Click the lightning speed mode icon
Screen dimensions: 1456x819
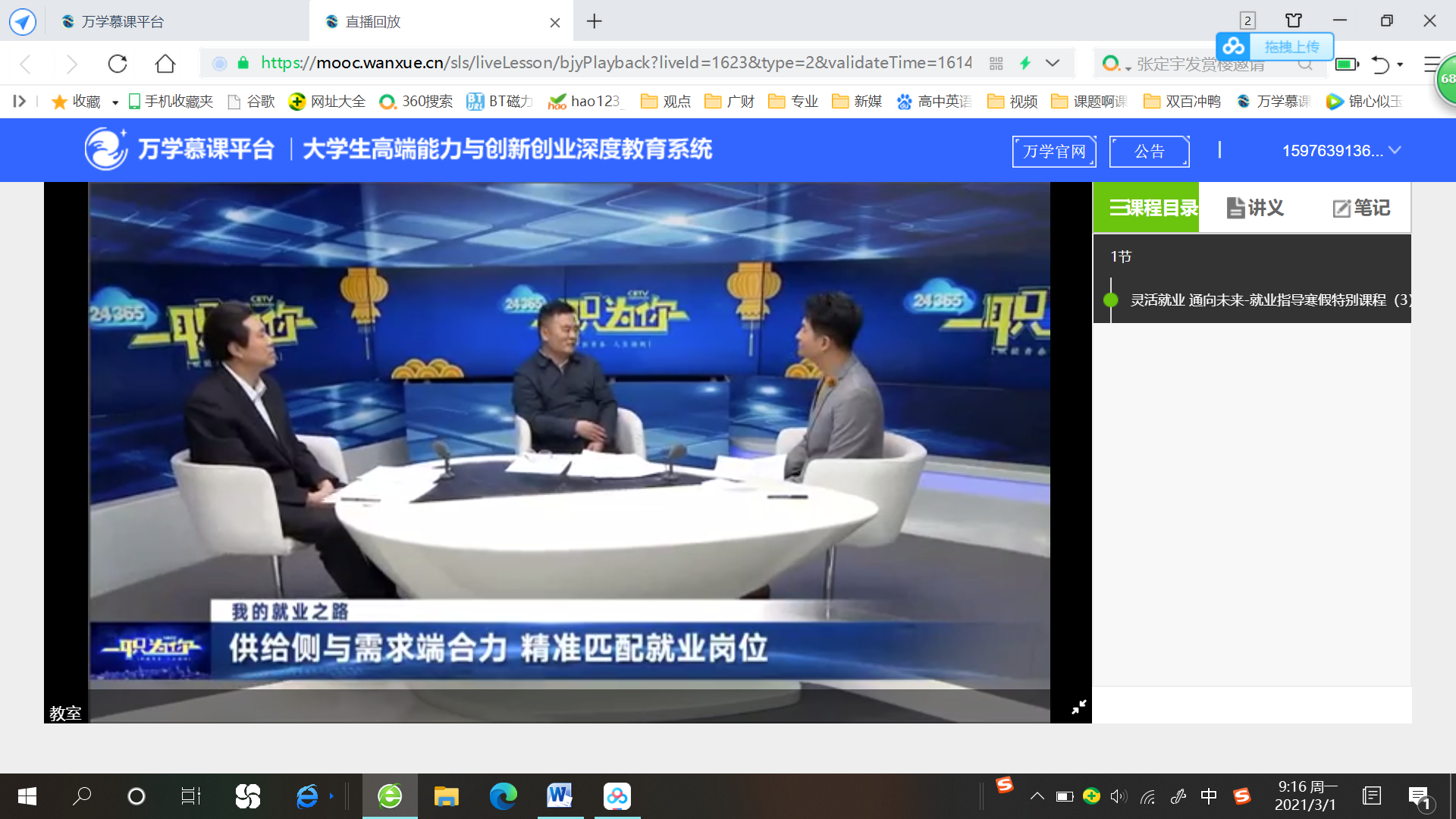tap(1025, 64)
